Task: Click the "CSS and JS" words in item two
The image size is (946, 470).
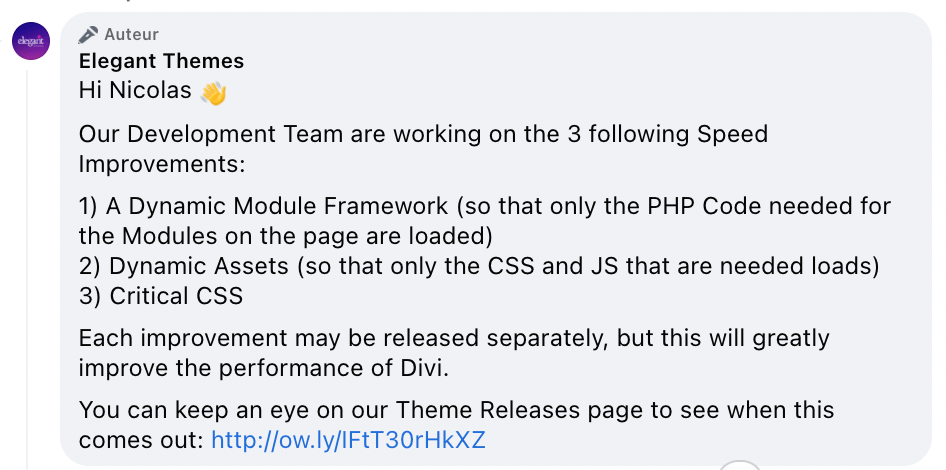Action: click(x=586, y=267)
